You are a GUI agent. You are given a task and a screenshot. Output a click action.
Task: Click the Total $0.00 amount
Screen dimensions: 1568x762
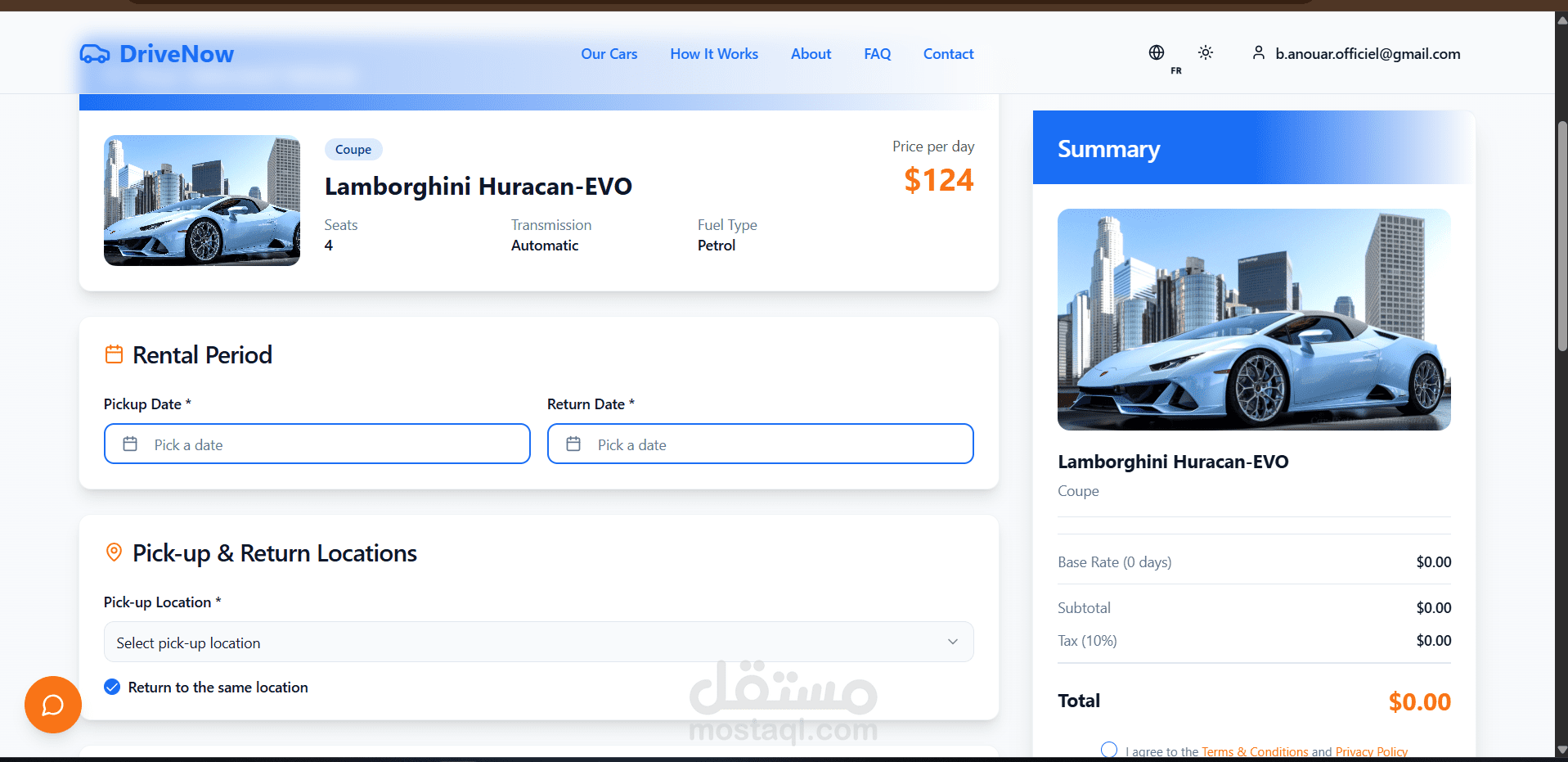[1419, 701]
